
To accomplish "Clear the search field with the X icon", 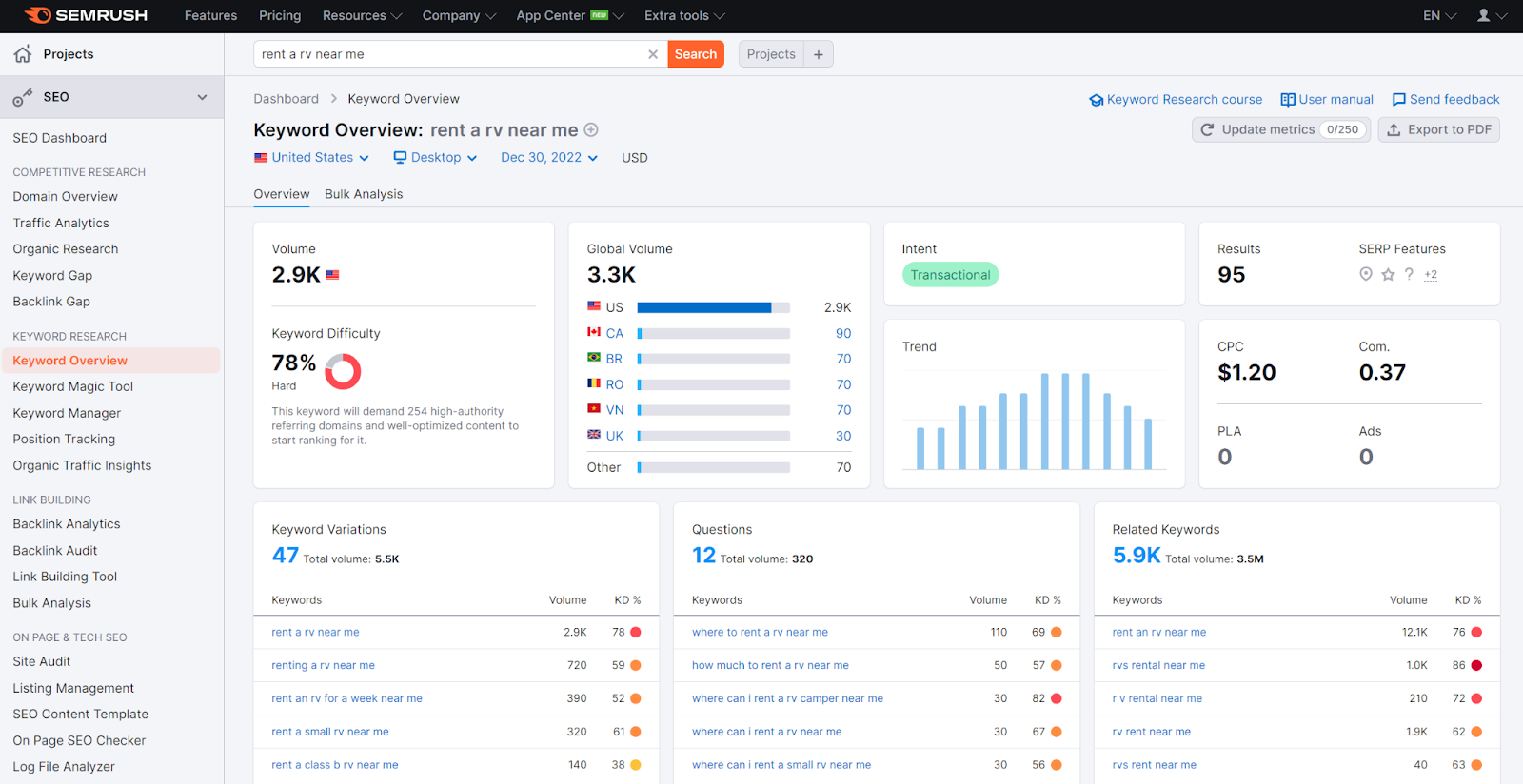I will click(653, 54).
